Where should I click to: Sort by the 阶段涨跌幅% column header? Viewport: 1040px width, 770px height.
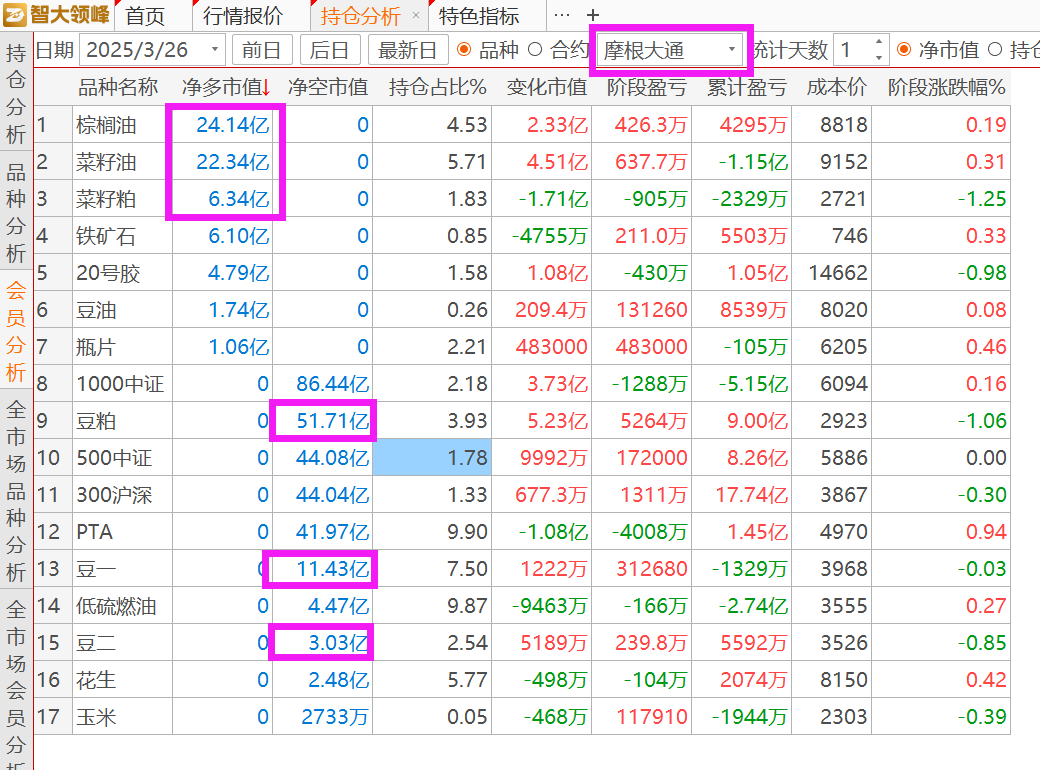tap(946, 87)
